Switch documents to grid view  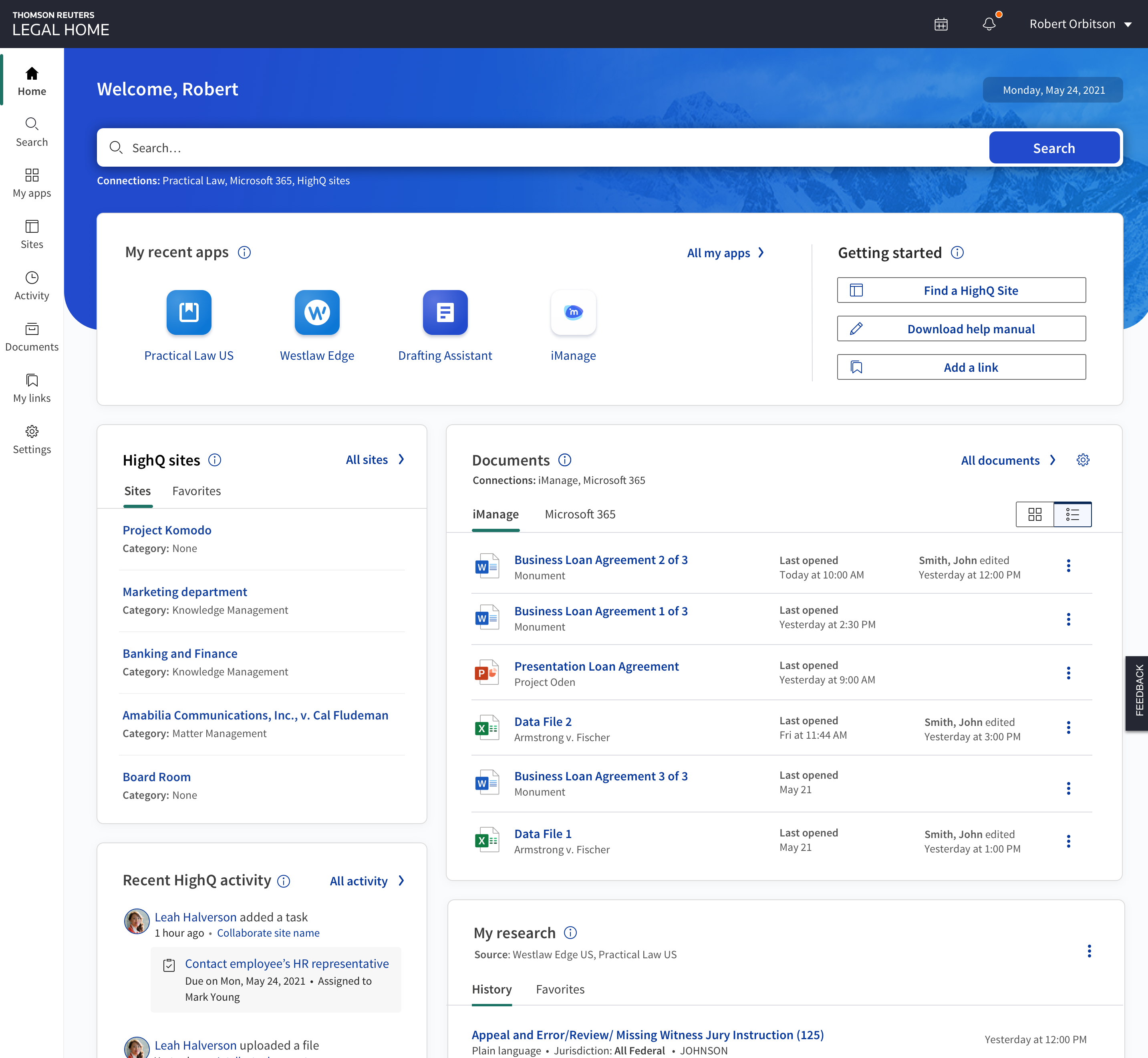(1035, 514)
